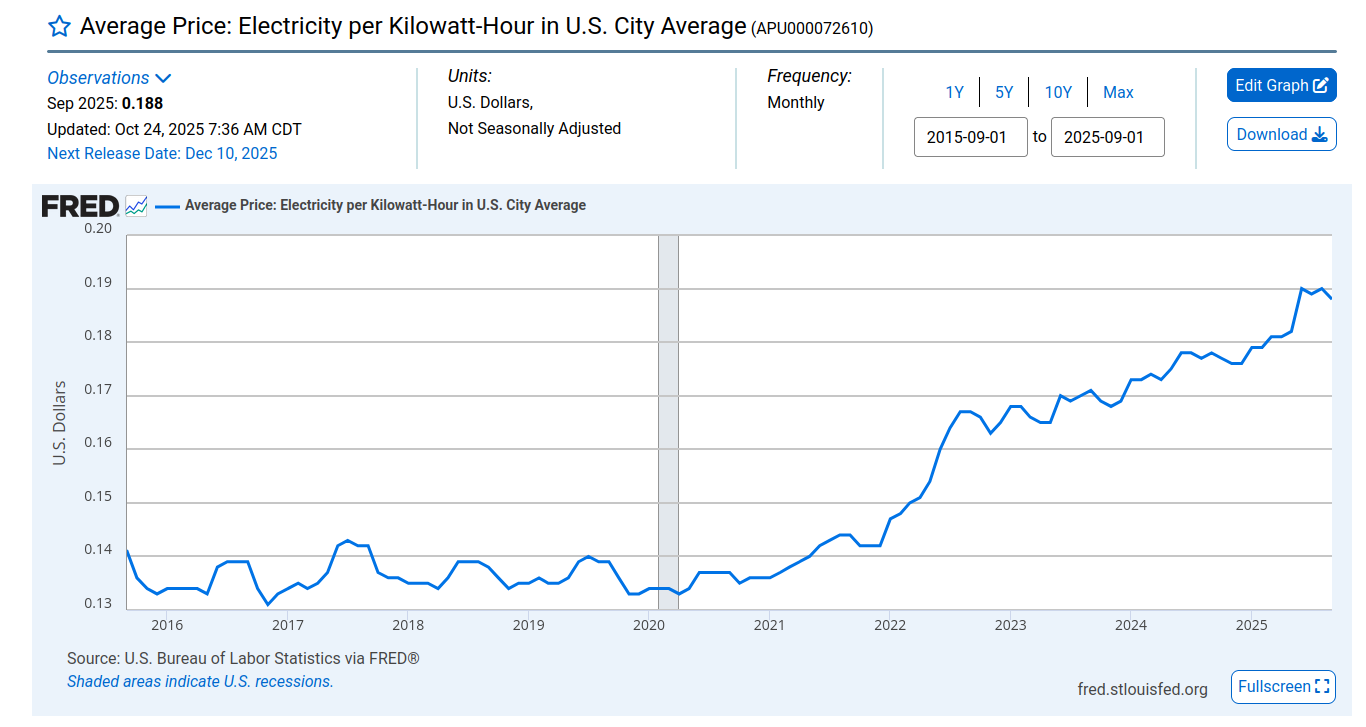Click the FRED chart logo icon
Screen dimensions: 1366x727
coord(136,206)
